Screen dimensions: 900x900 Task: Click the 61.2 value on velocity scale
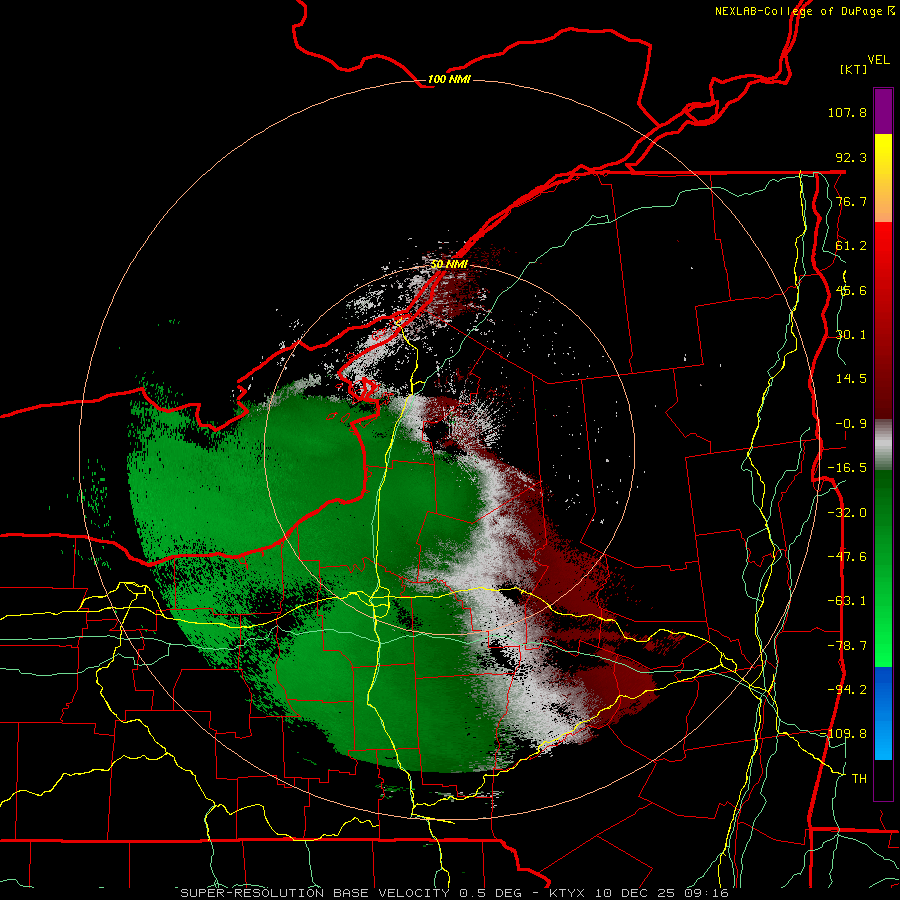click(x=851, y=246)
